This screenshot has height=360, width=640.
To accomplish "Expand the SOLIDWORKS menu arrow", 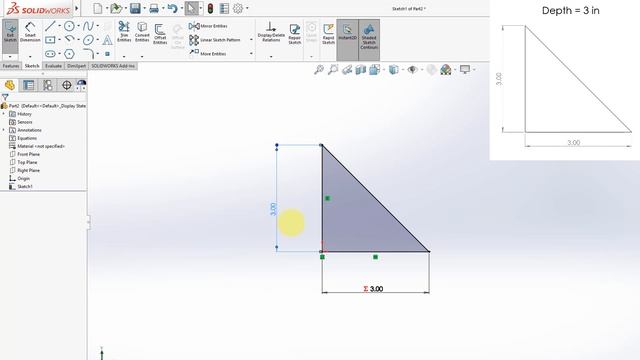I will [76, 8].
